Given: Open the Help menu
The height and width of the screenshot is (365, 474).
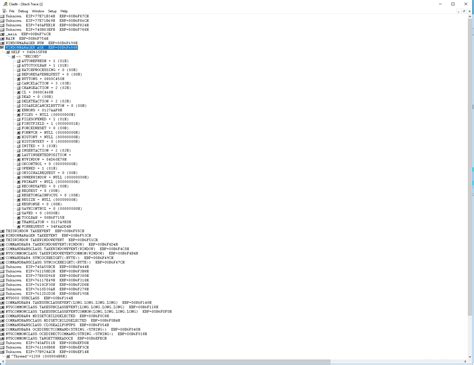Looking at the screenshot, I should (x=64, y=11).
